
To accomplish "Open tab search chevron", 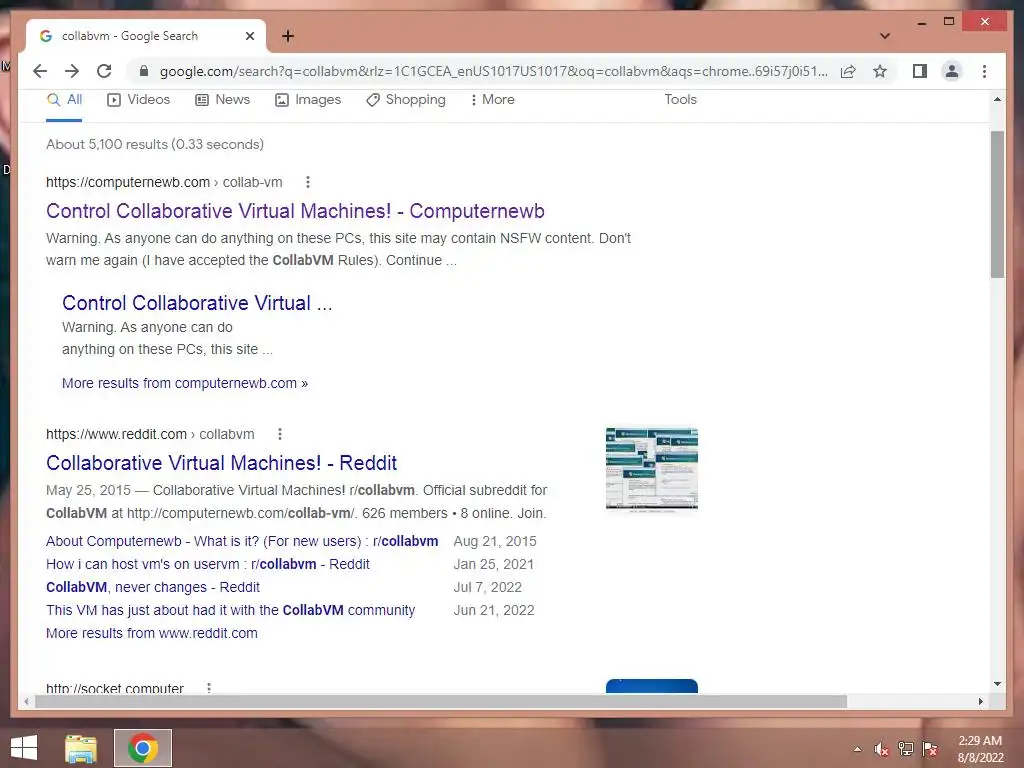I will pos(885,36).
